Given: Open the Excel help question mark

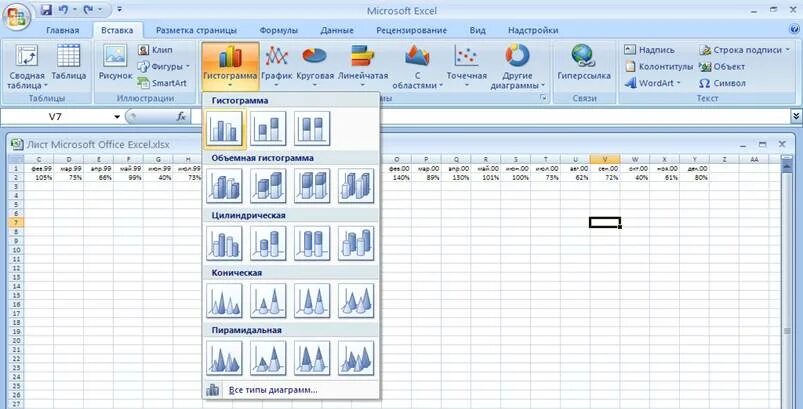Looking at the screenshot, I should click(x=794, y=30).
